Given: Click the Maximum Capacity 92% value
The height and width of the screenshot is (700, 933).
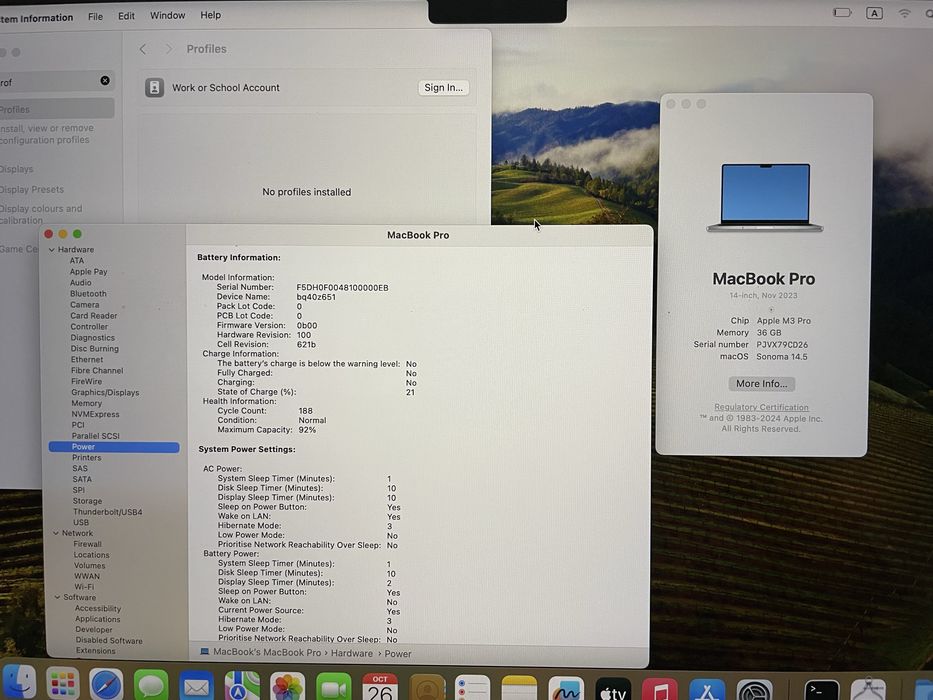Looking at the screenshot, I should click(x=307, y=430).
